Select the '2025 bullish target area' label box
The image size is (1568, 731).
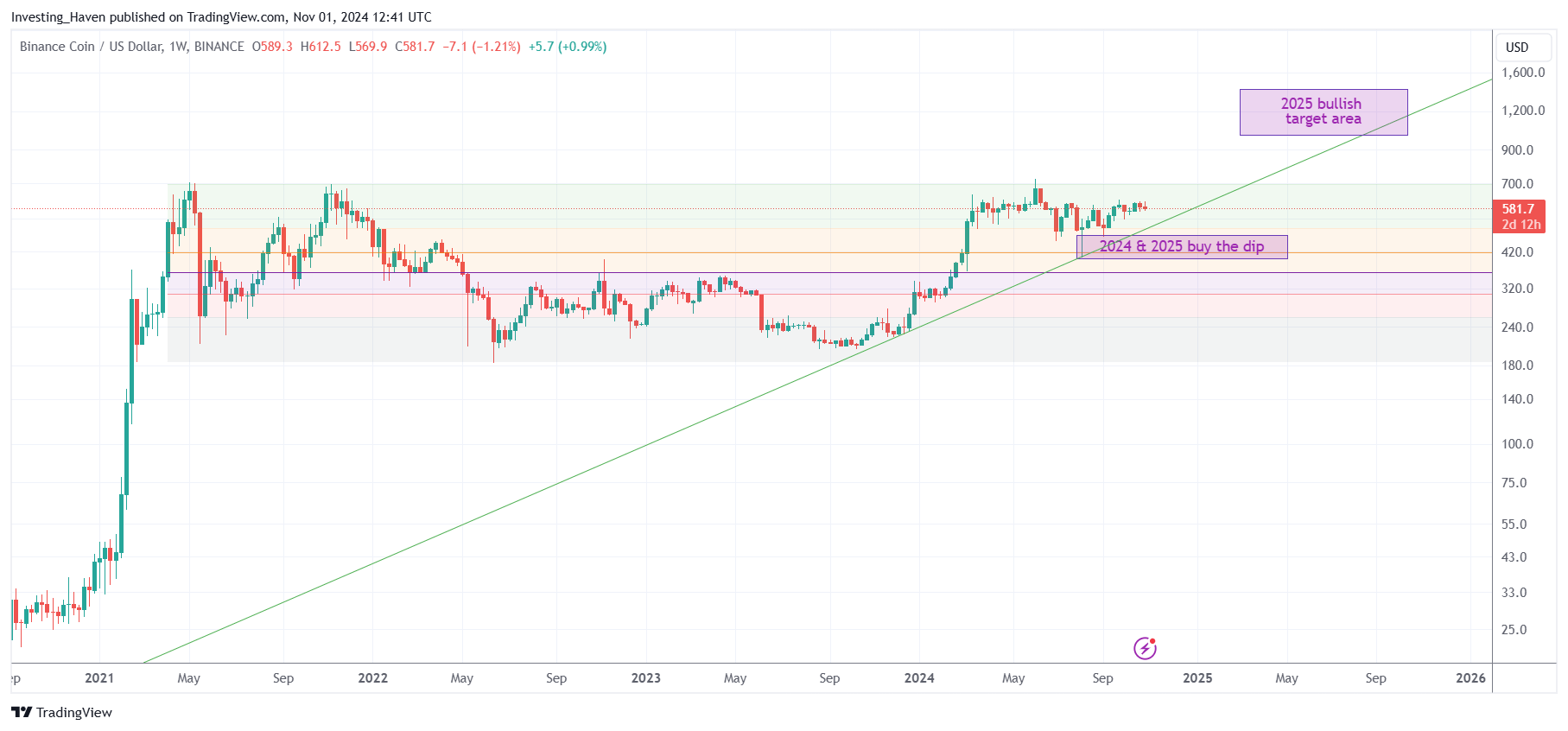point(1324,112)
